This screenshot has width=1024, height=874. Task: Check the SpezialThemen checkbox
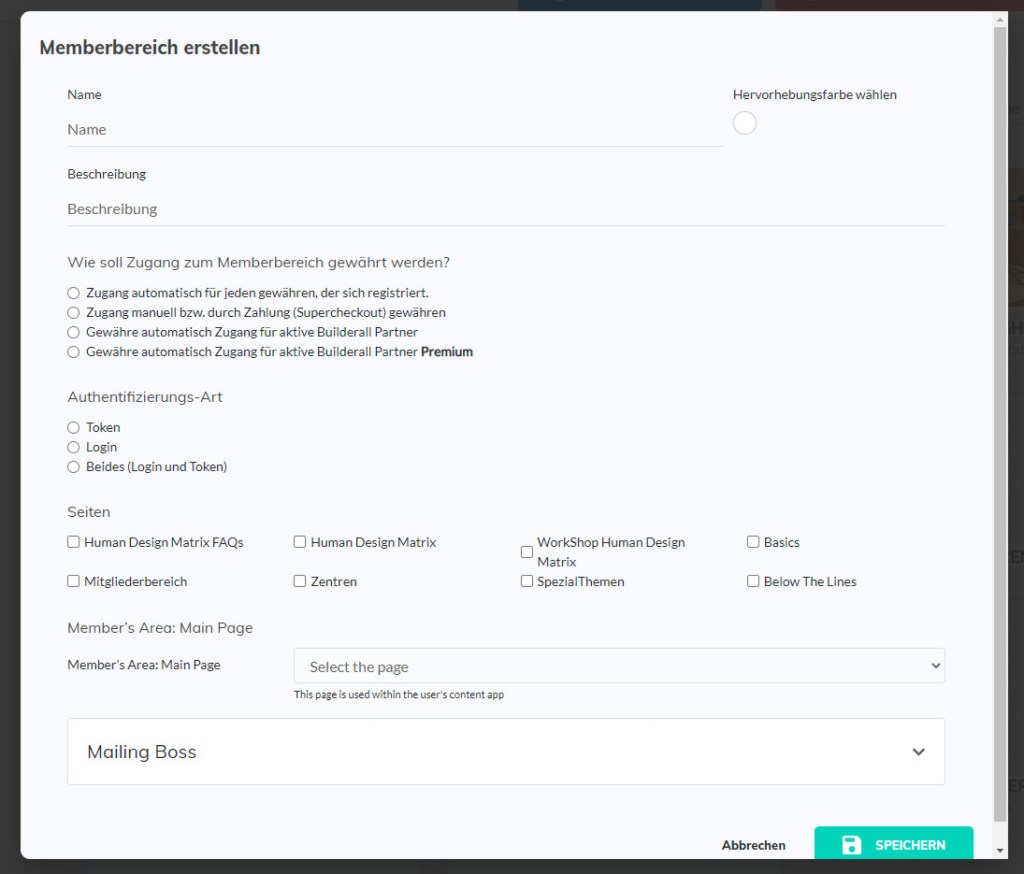tap(527, 581)
